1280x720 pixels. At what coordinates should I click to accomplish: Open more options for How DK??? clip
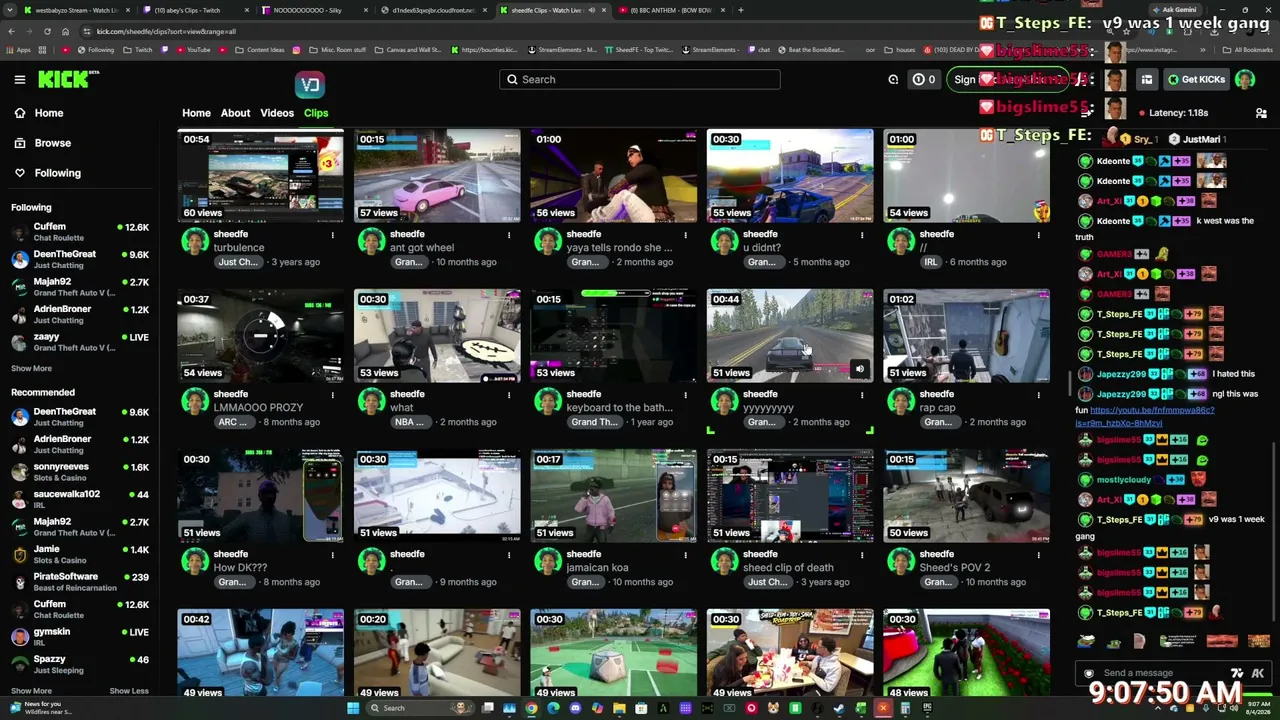(332, 555)
